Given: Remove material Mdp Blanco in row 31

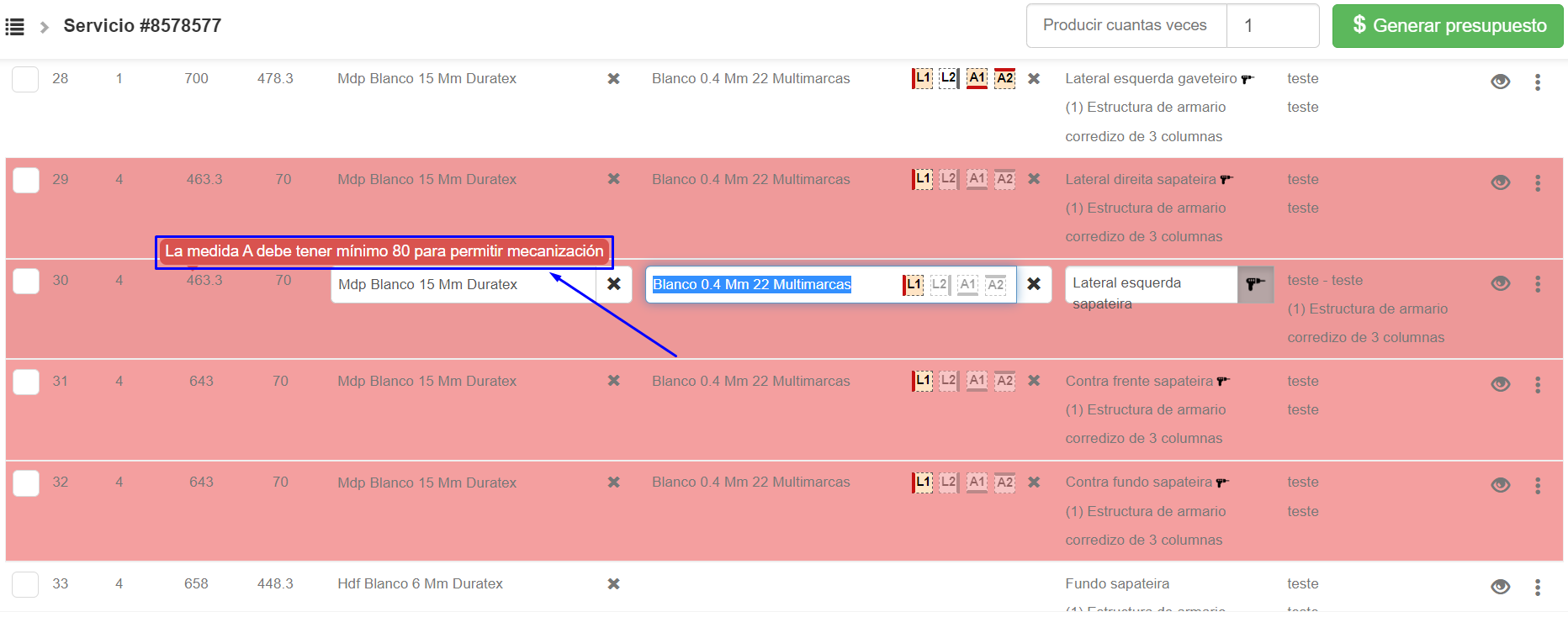Looking at the screenshot, I should [614, 382].
